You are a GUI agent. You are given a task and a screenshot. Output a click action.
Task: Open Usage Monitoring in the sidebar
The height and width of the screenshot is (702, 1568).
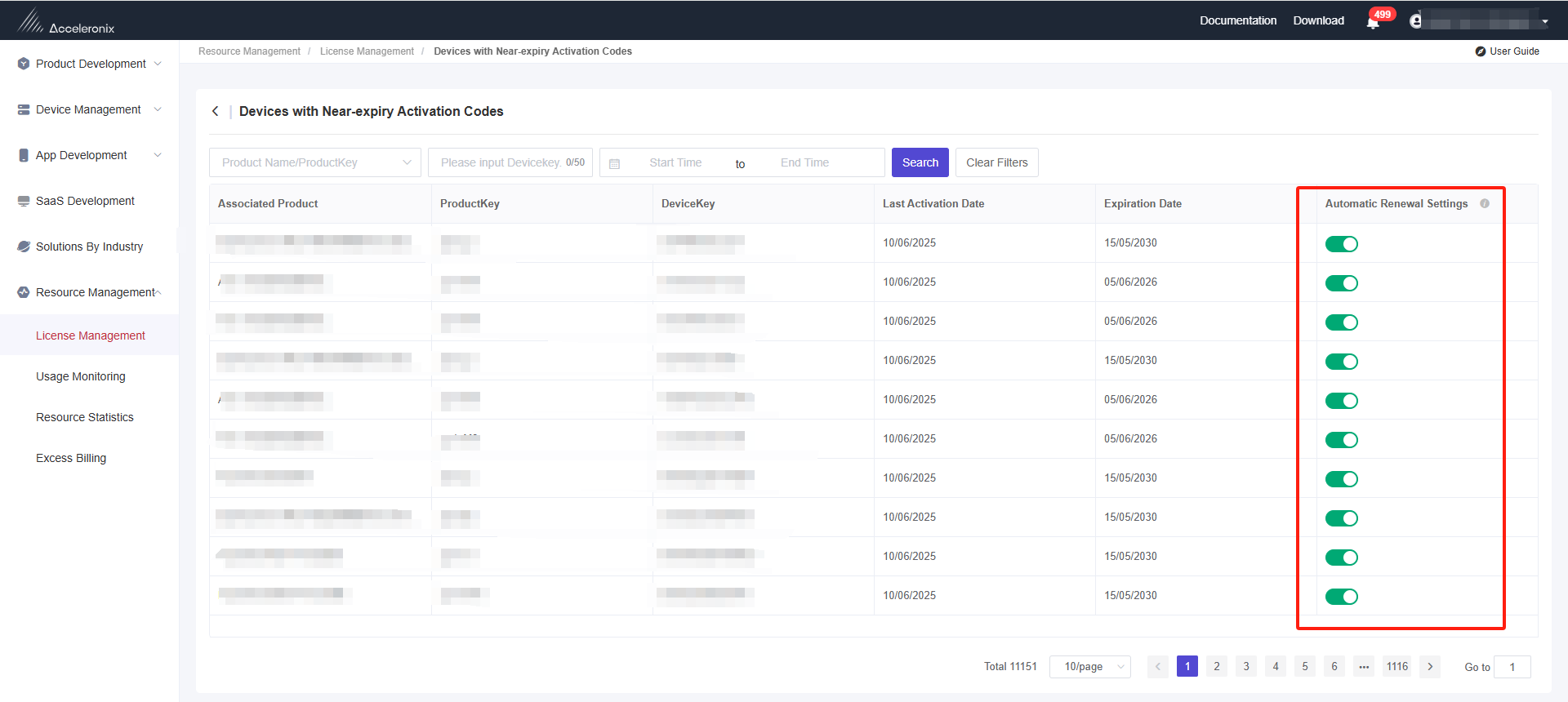click(81, 376)
